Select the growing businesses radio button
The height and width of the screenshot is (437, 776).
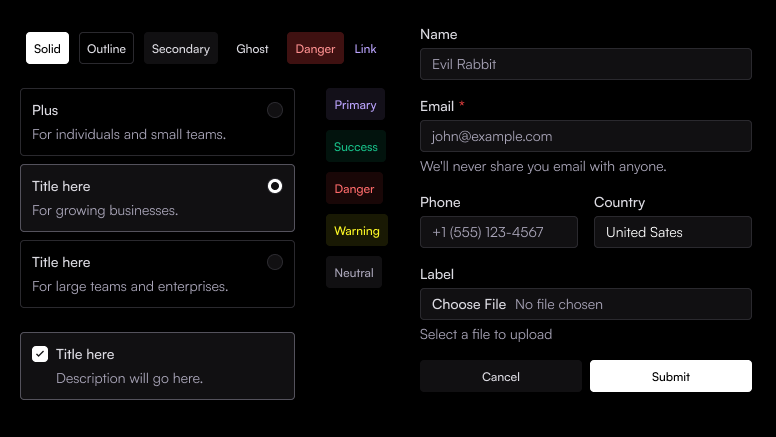click(x=275, y=186)
